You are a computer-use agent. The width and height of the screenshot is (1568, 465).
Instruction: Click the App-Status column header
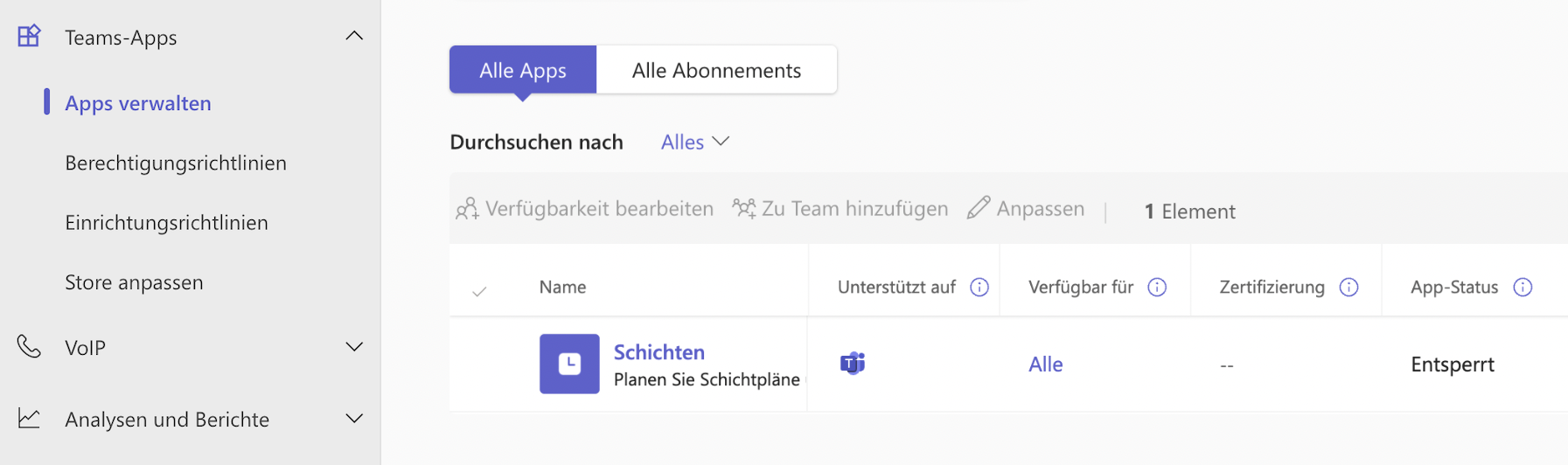pos(1454,287)
